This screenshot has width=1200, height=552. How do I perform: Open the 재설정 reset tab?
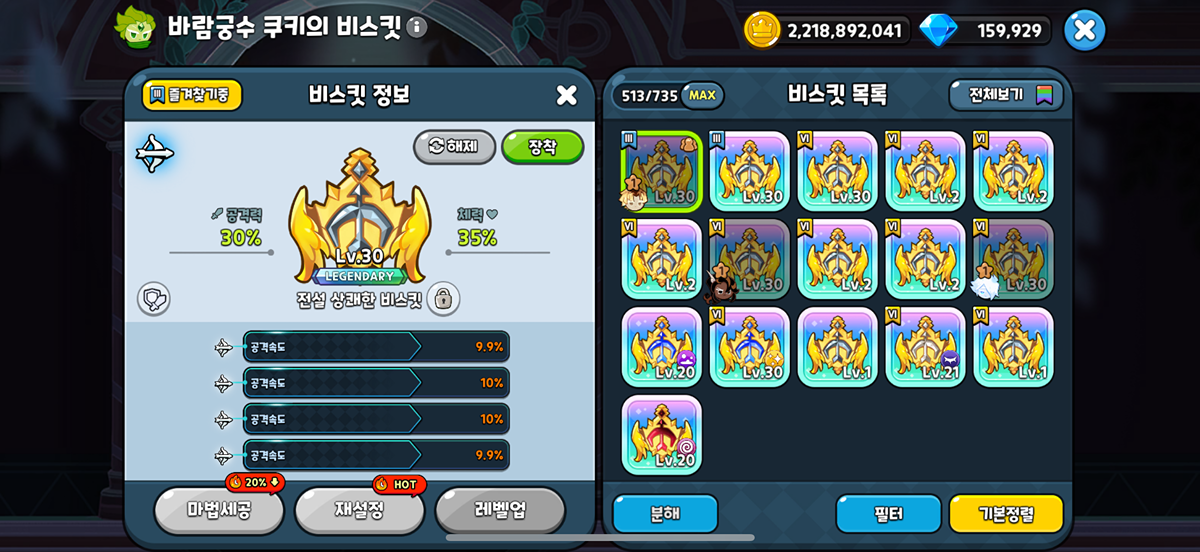tap(359, 511)
